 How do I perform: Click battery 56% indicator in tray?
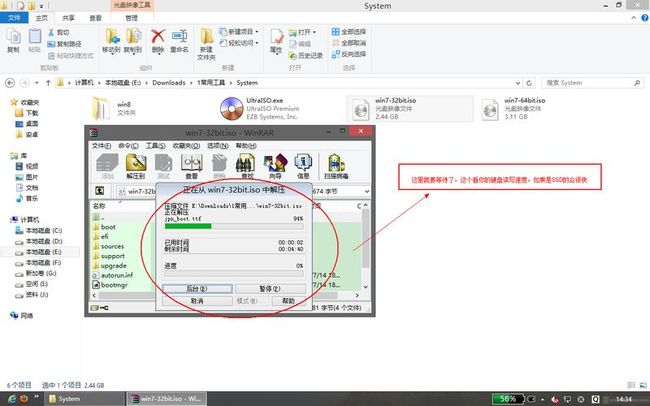tap(508, 399)
